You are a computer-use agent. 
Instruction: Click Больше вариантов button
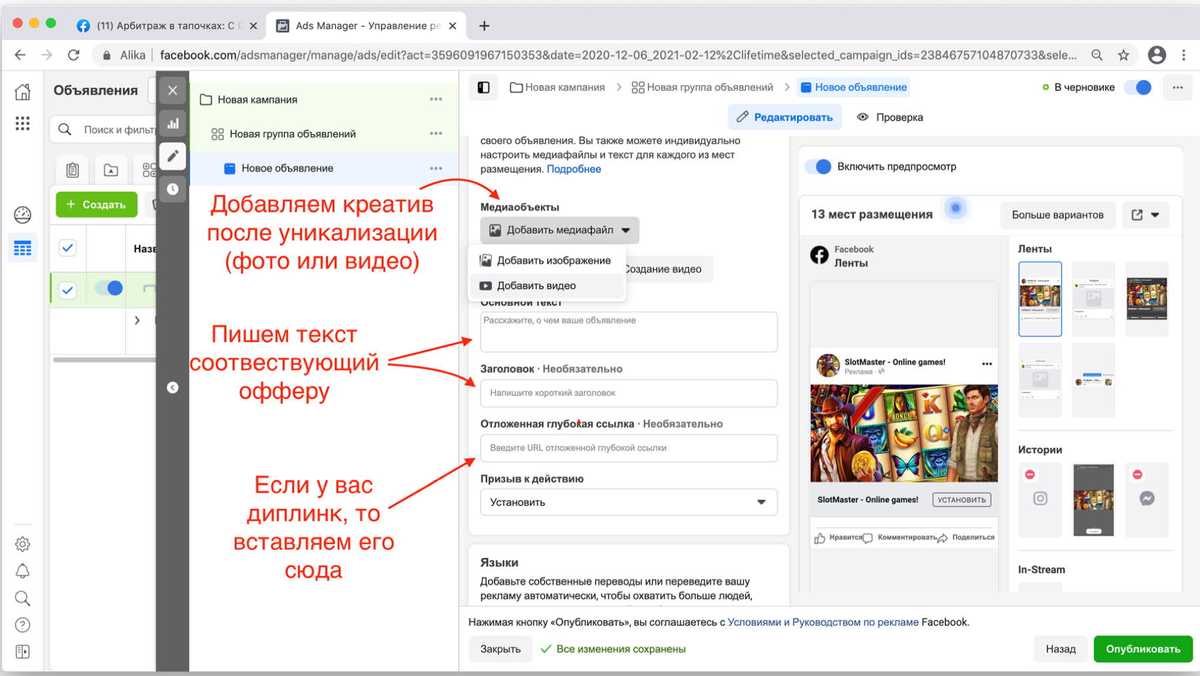pyautogui.click(x=1057, y=214)
